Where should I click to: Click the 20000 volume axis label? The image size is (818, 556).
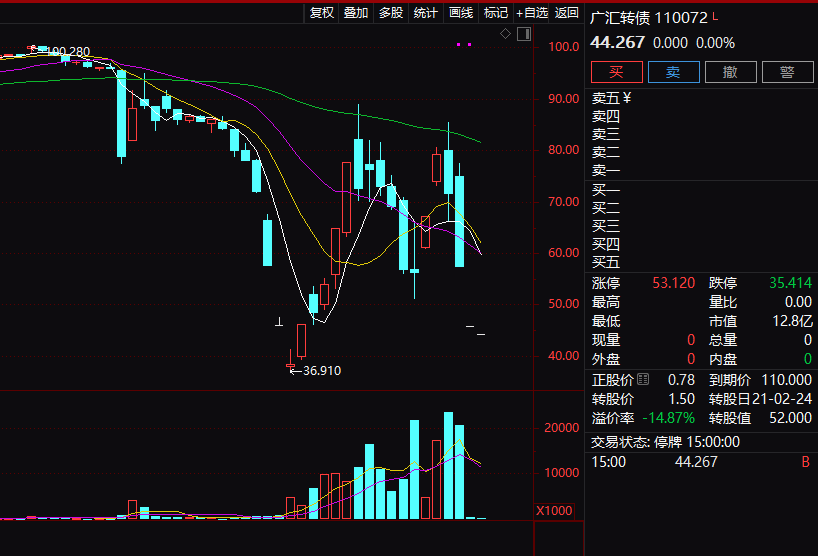point(561,428)
